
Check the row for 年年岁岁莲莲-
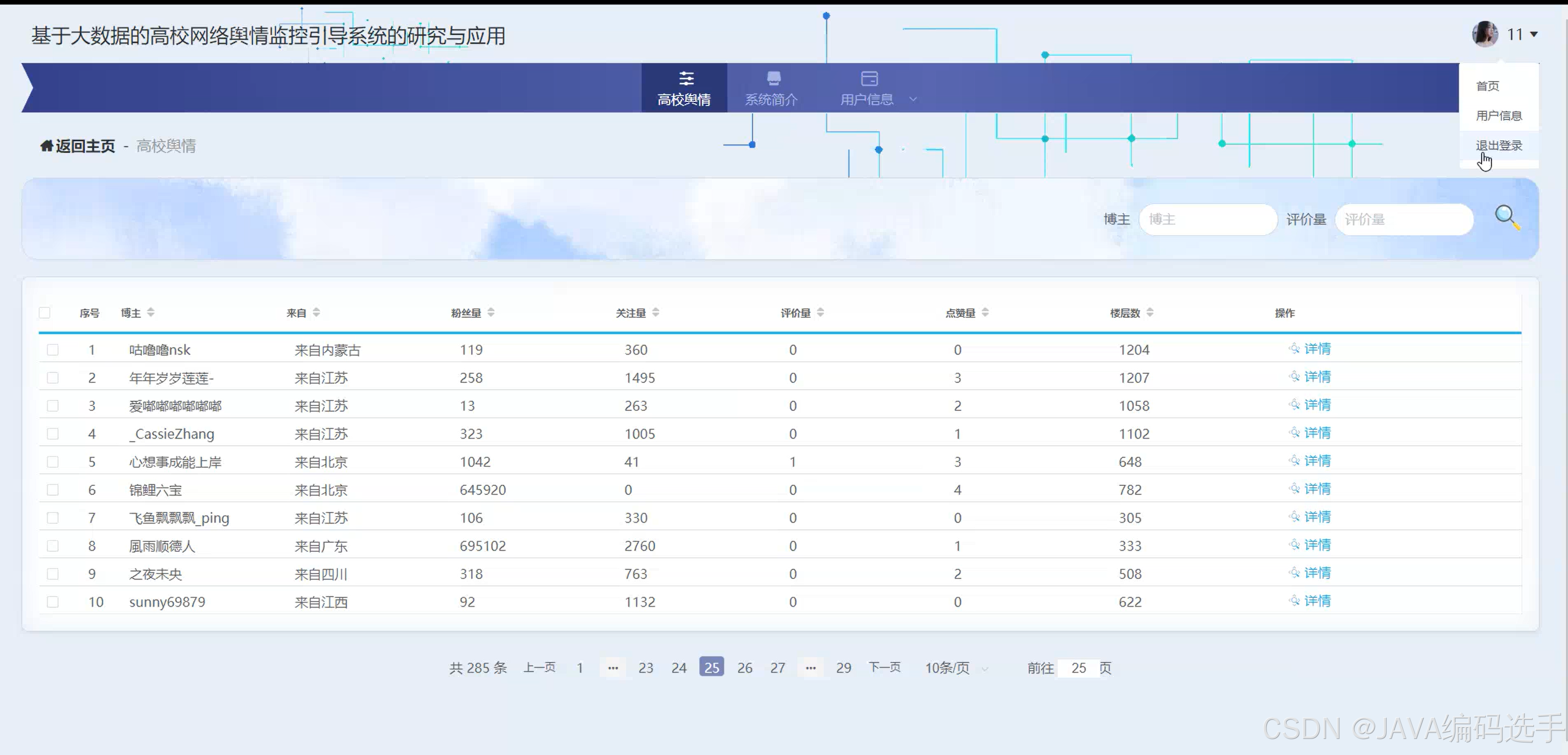[x=53, y=377]
